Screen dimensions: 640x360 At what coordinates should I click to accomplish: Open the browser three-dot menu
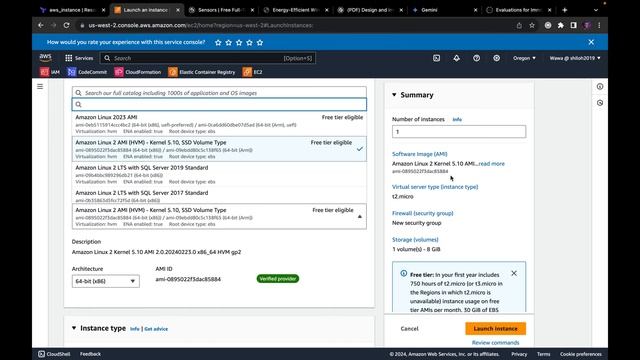pyautogui.click(x=599, y=25)
